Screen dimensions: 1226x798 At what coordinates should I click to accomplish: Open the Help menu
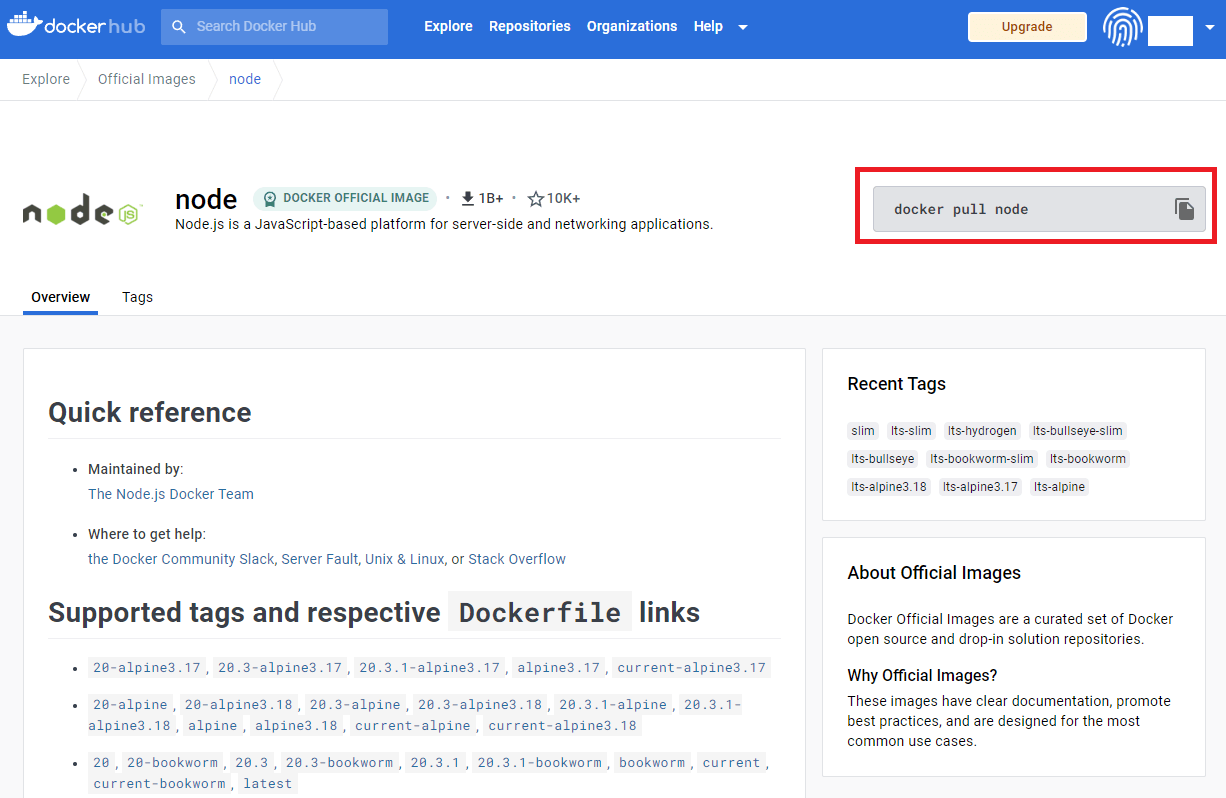click(708, 26)
